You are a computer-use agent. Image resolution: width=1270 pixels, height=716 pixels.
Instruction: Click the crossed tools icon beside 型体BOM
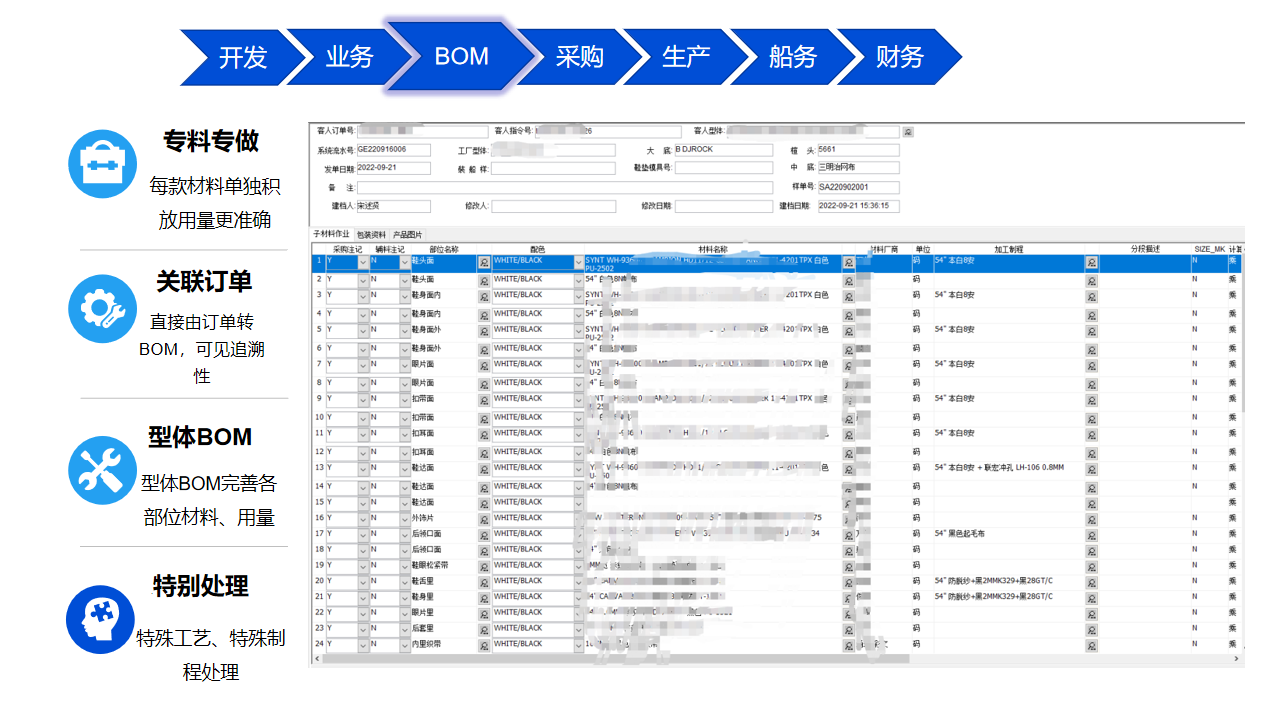(x=102, y=470)
